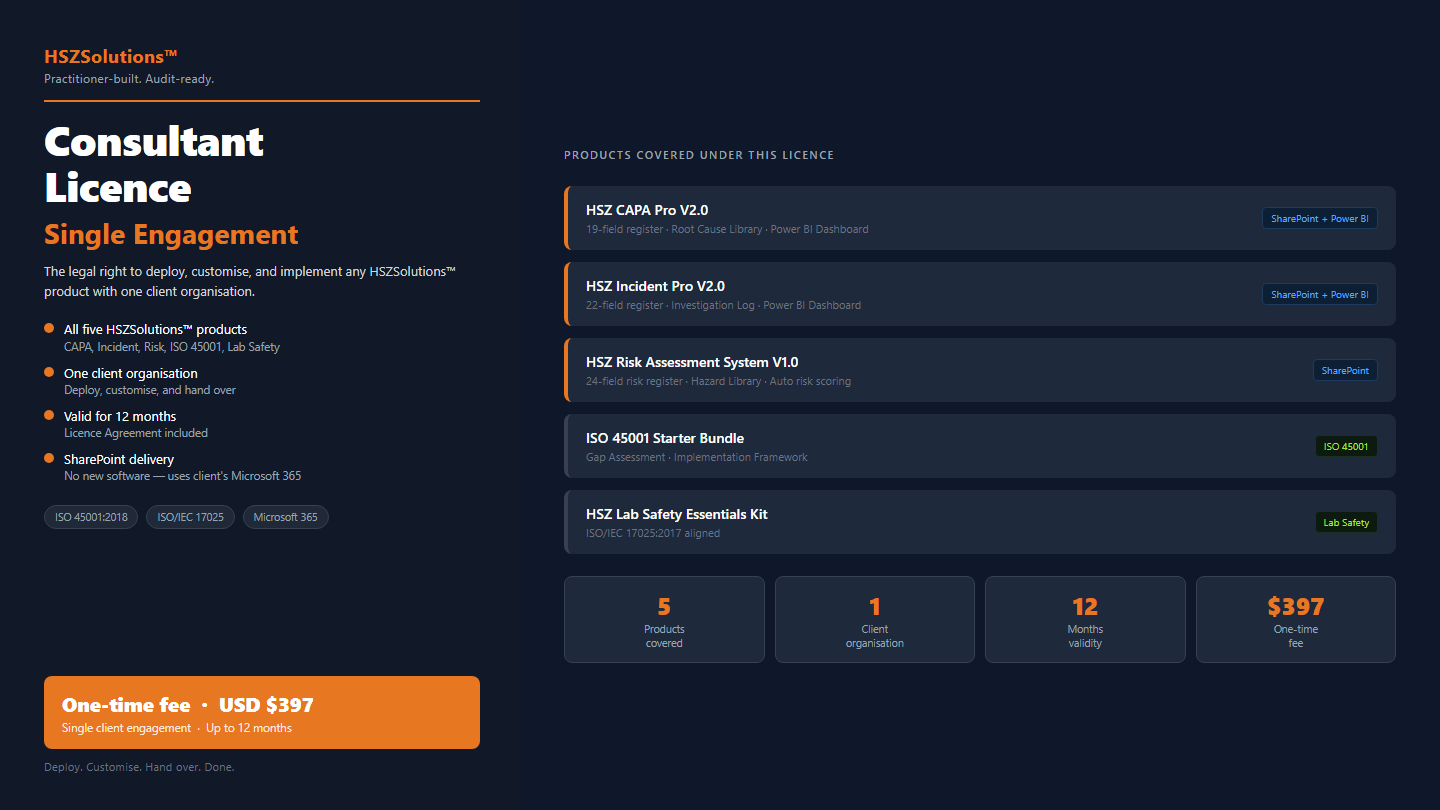Select the "ISO/IEC 17025:2017 aligned" description
This screenshot has height=810, width=1440.
pos(653,533)
